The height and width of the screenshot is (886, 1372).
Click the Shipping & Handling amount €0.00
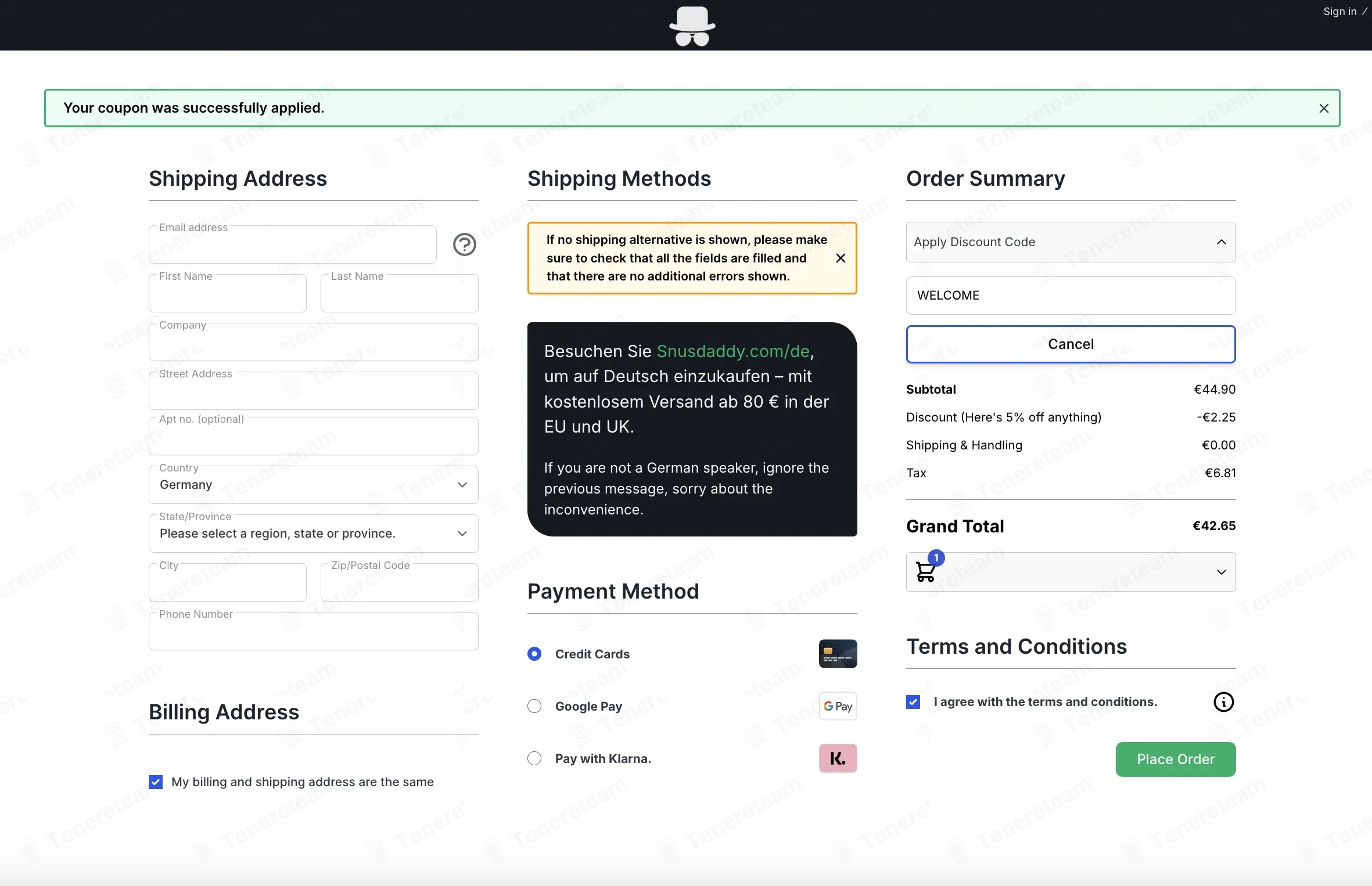coord(1219,445)
